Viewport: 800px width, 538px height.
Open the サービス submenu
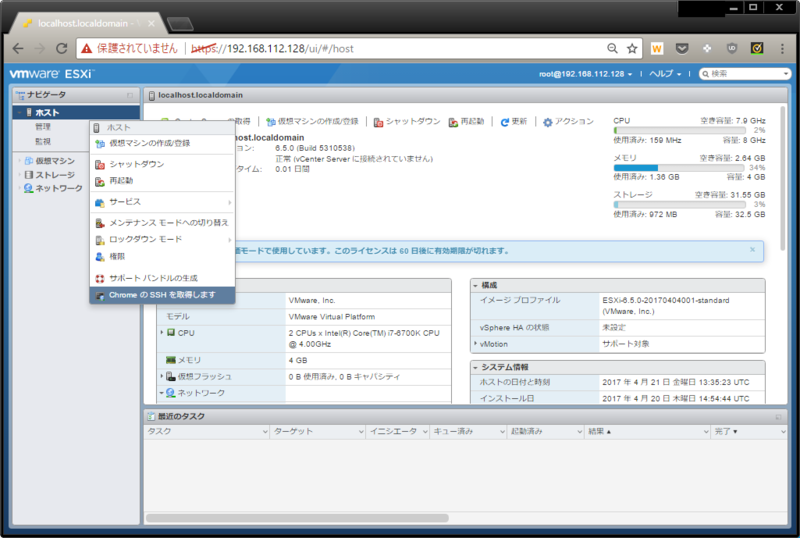[x=162, y=202]
